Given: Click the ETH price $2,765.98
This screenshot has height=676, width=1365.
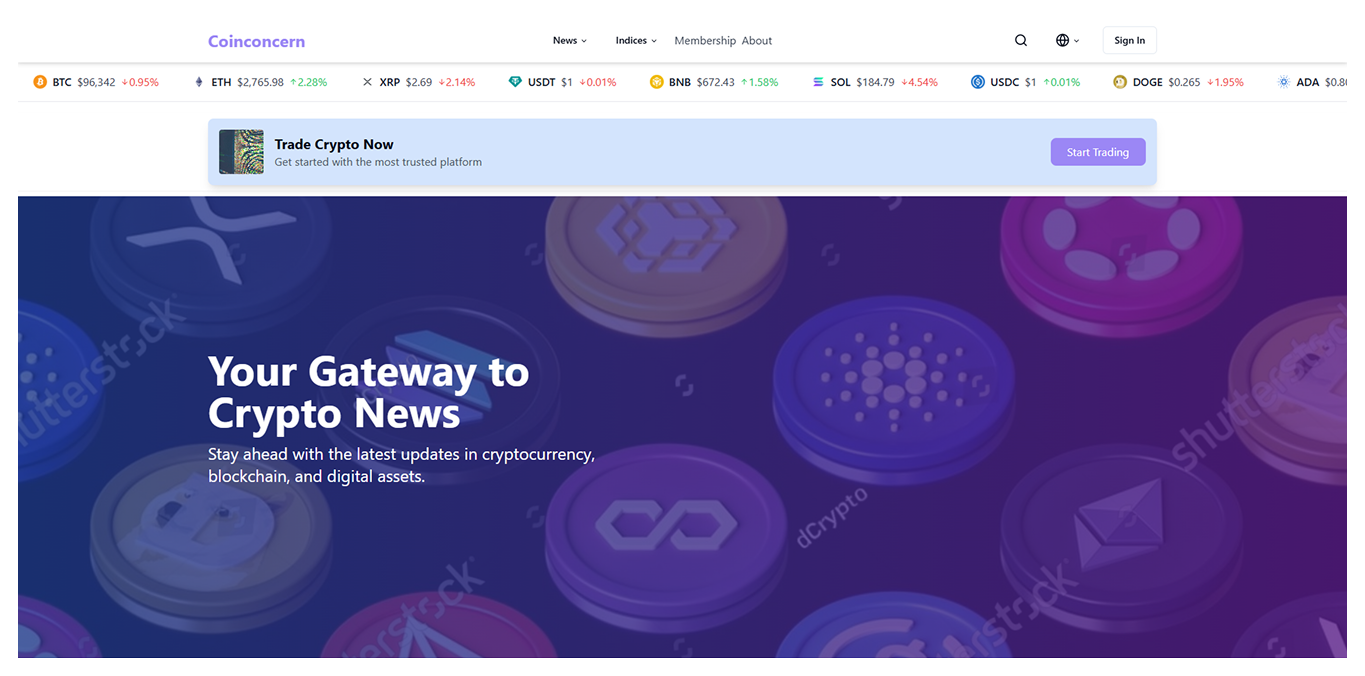Looking at the screenshot, I should [x=260, y=82].
